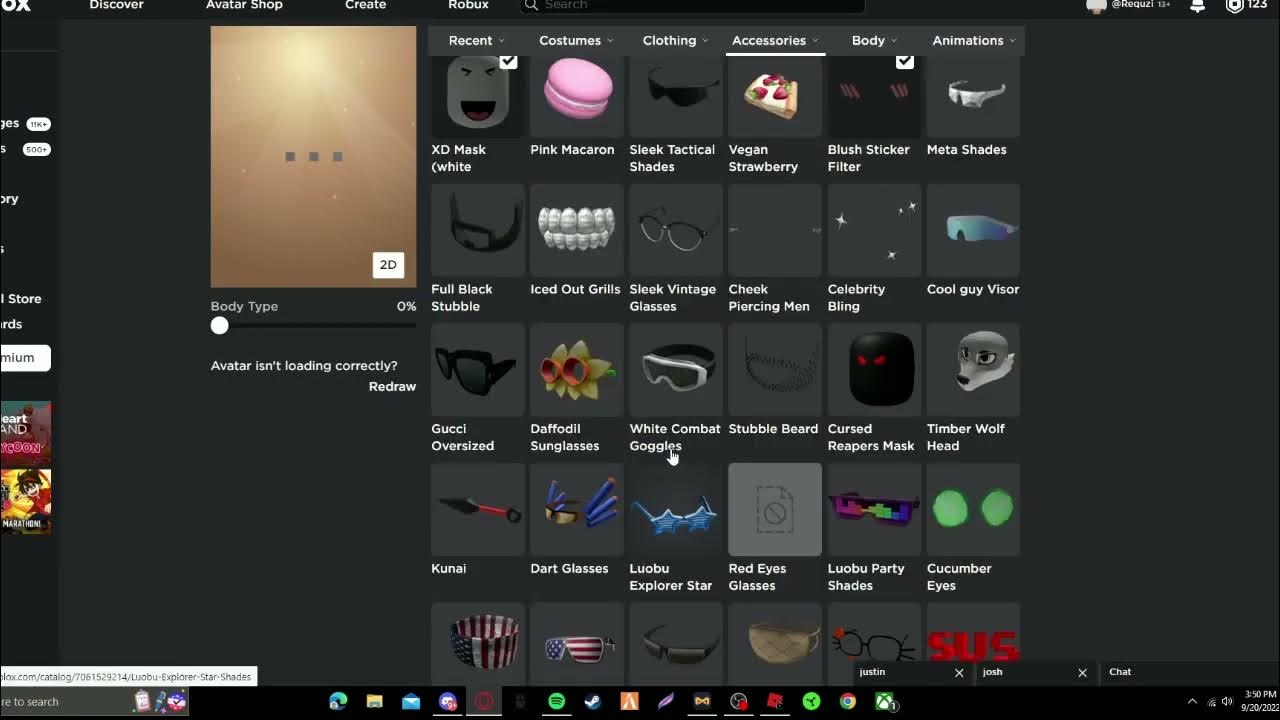
Task: Equip the Cheek Piercing Men icon
Action: (774, 230)
